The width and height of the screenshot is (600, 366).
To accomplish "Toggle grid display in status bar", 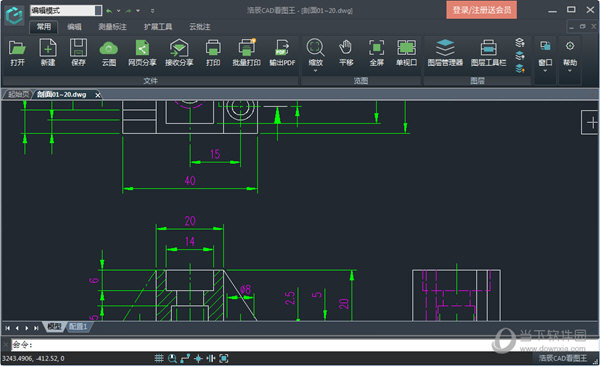I will point(159,358).
